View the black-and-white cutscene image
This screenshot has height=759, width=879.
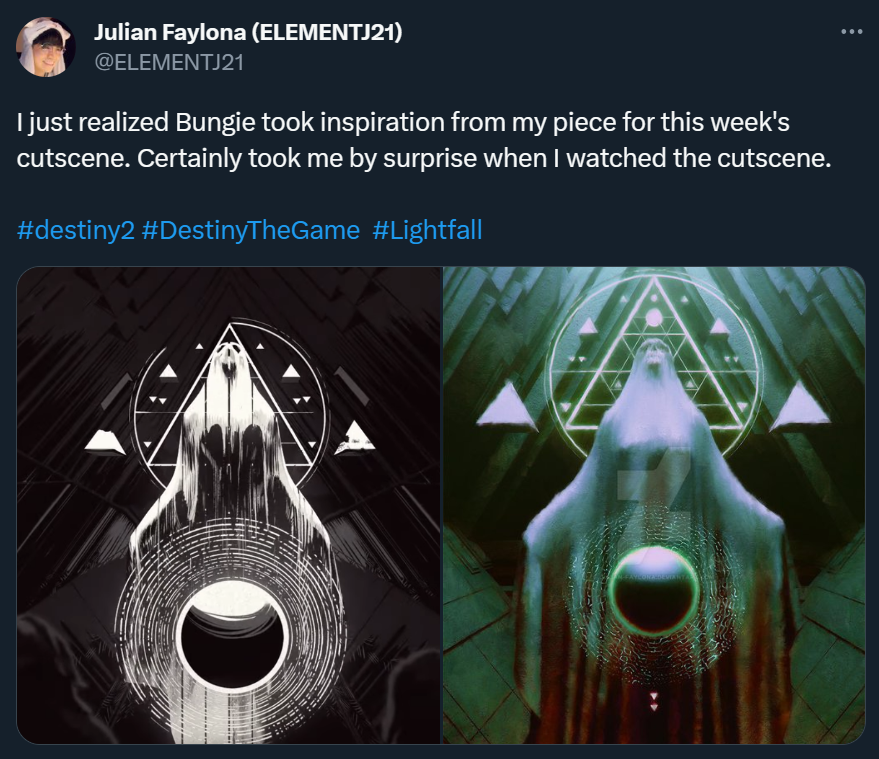point(229,505)
